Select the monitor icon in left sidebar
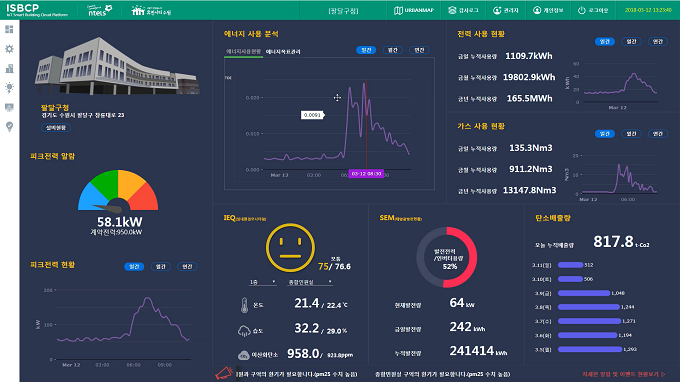680x382 pixels. click(x=9, y=107)
